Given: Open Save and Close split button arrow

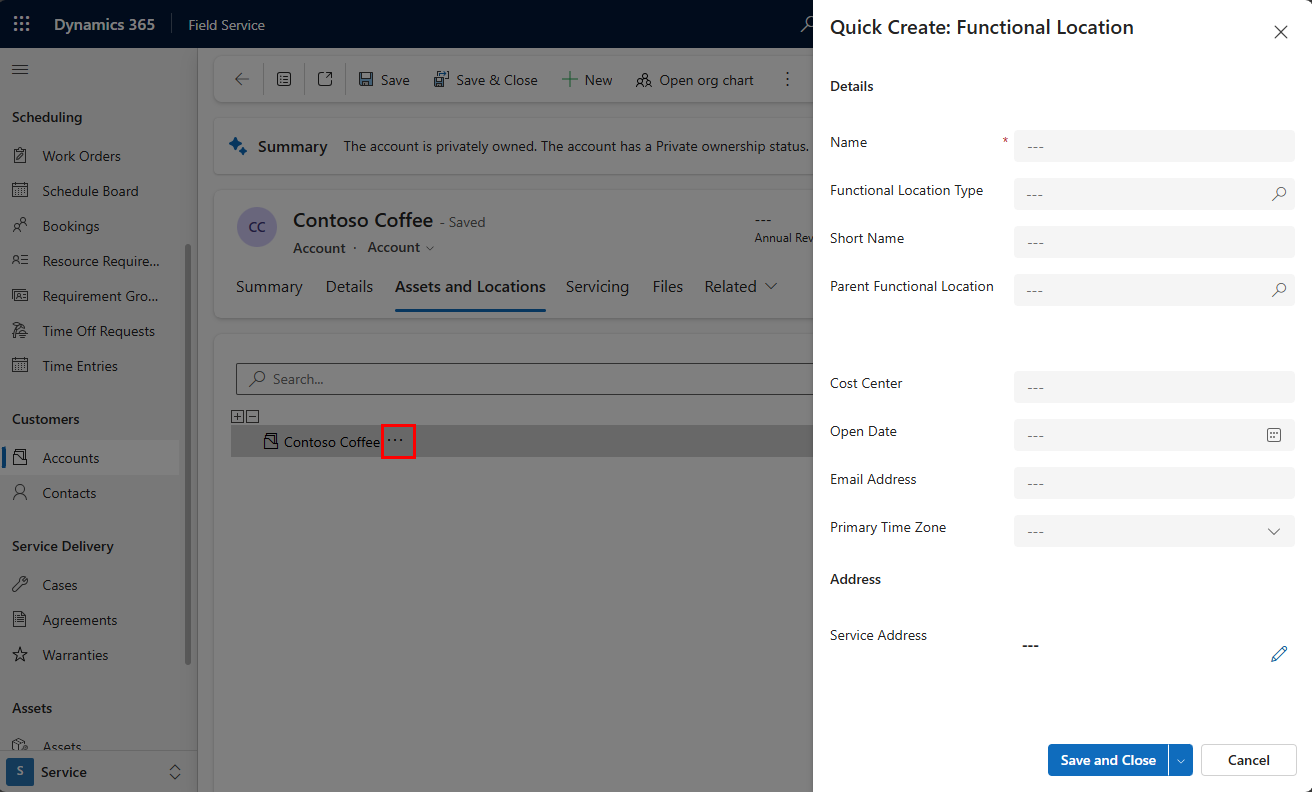Looking at the screenshot, I should pos(1180,760).
